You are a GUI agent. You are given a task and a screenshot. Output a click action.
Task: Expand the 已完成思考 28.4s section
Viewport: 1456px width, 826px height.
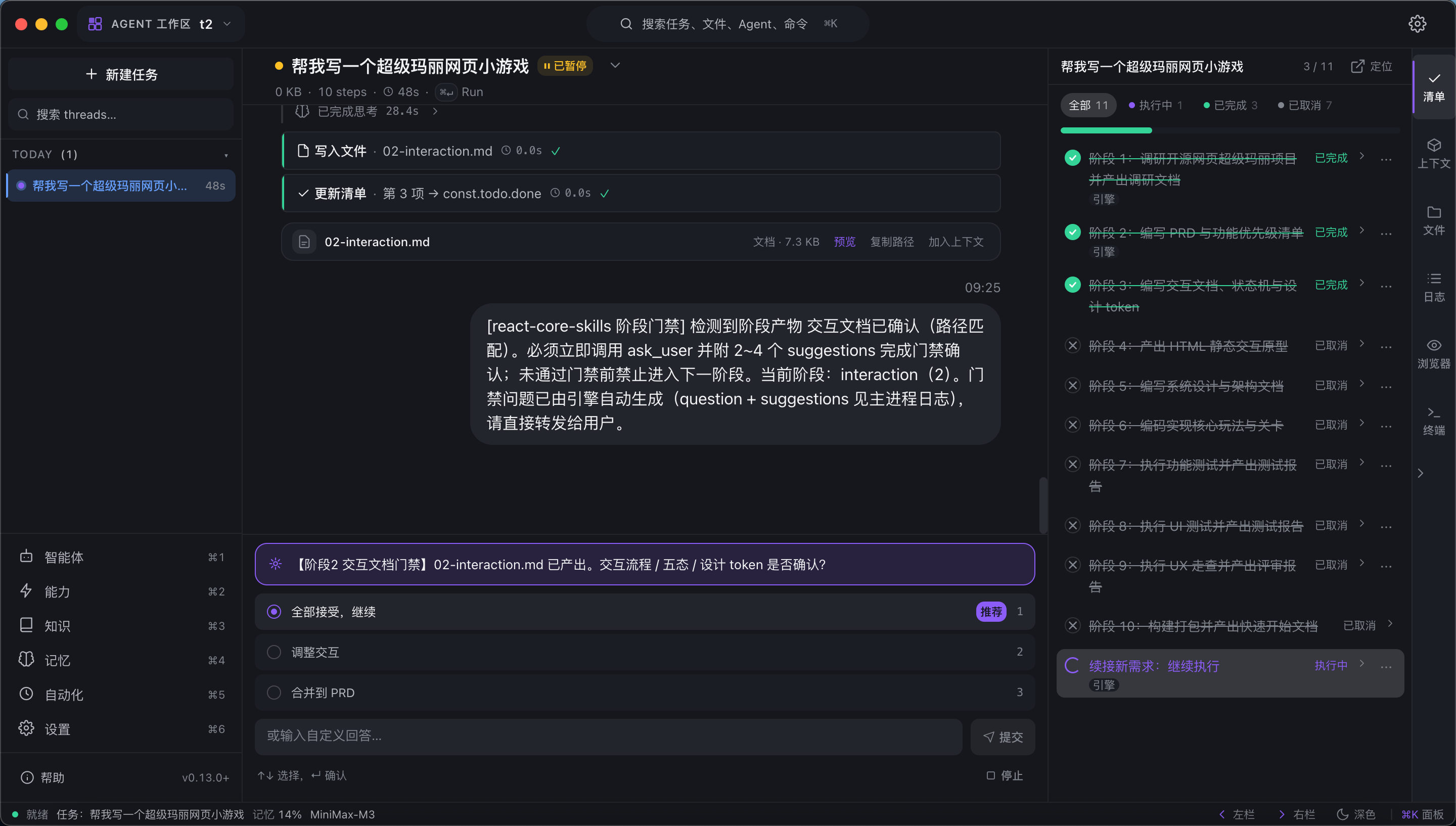[367, 111]
